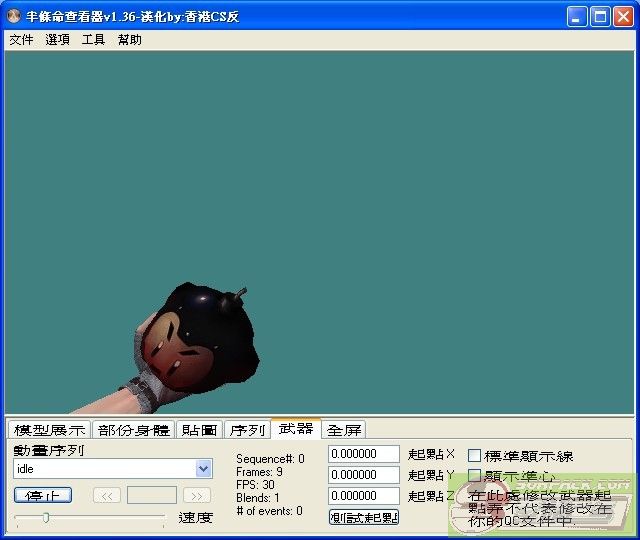The width and height of the screenshot is (640, 540).
Task: Switch to the 模型展示 tab
Action: (x=49, y=430)
